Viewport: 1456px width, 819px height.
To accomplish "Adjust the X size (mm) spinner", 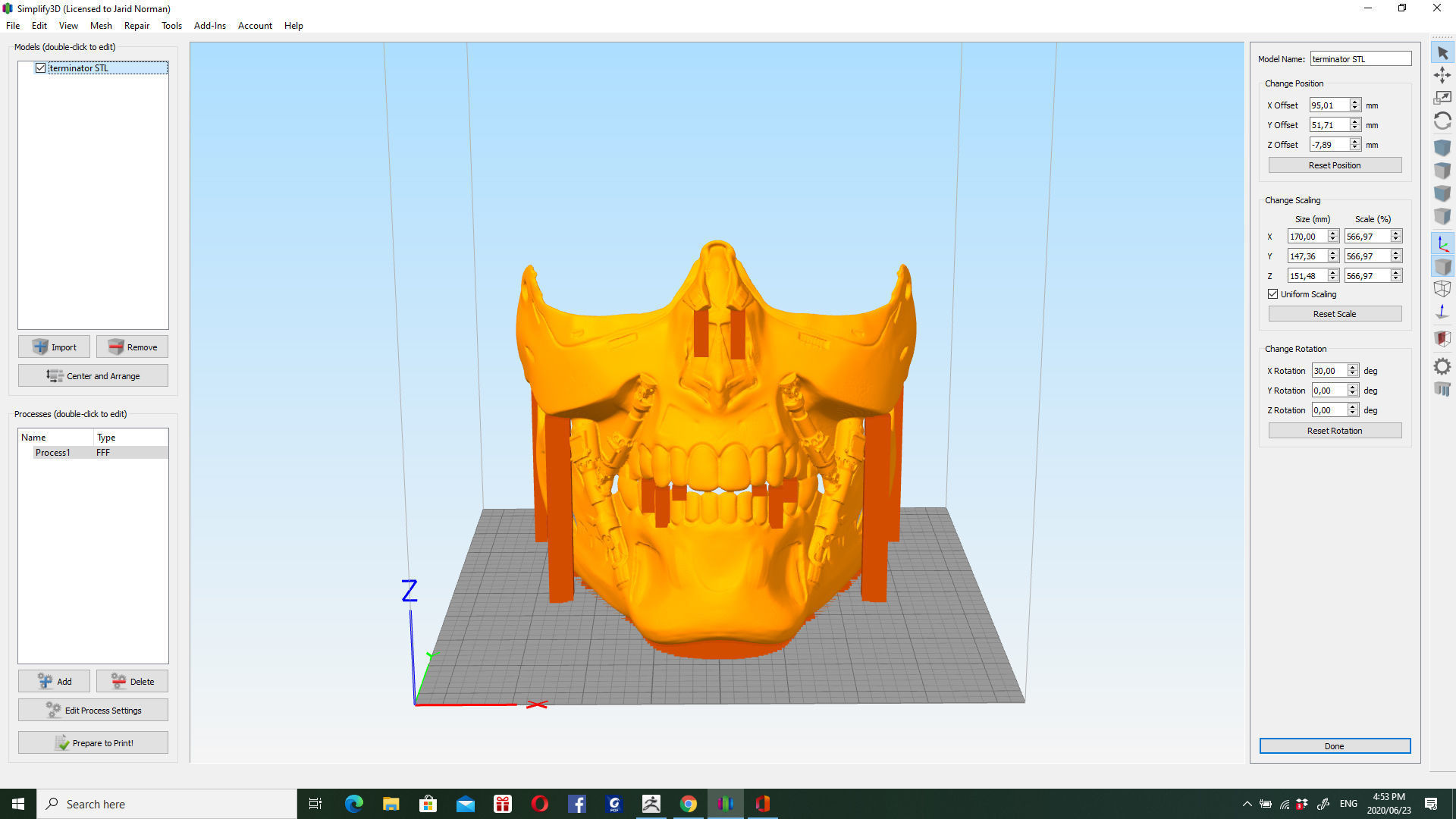I will coord(1332,237).
